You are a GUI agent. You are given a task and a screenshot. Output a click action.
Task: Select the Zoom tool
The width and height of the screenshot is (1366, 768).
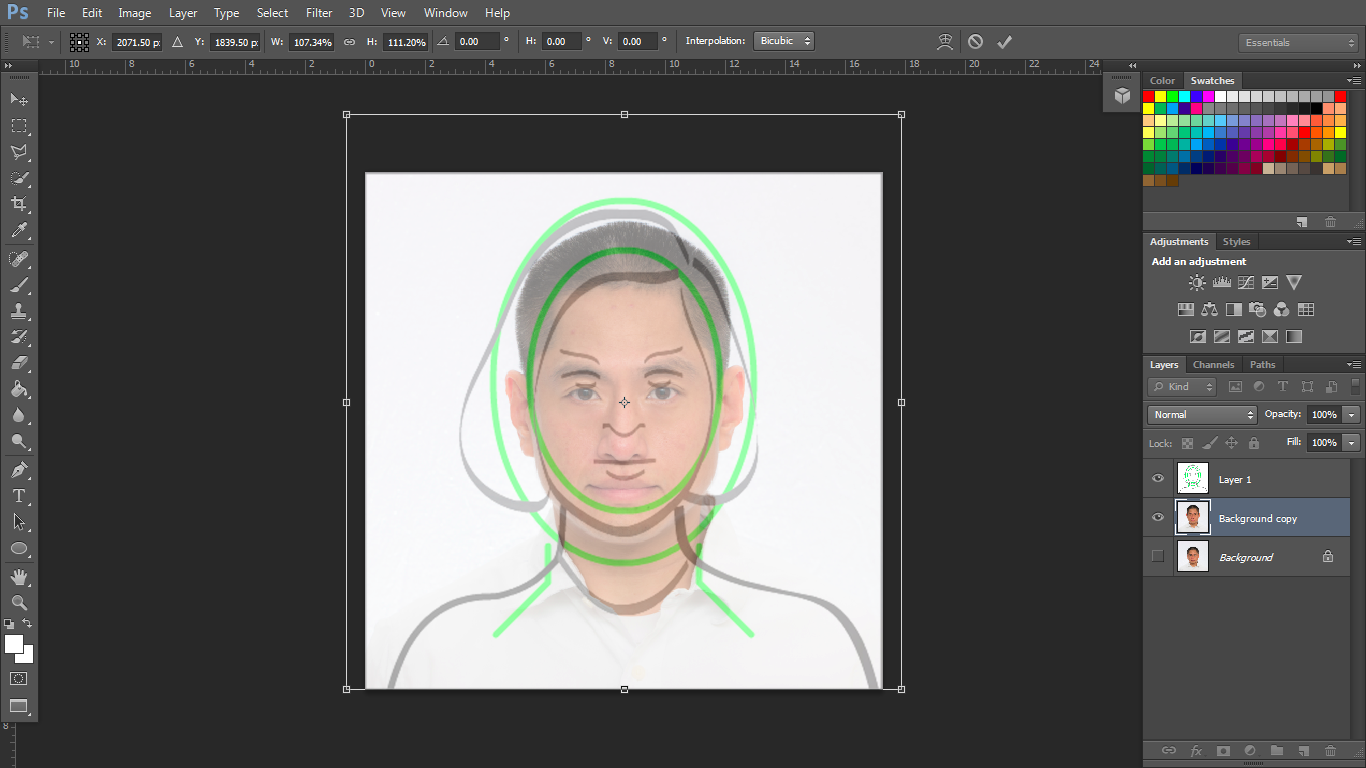tap(18, 603)
